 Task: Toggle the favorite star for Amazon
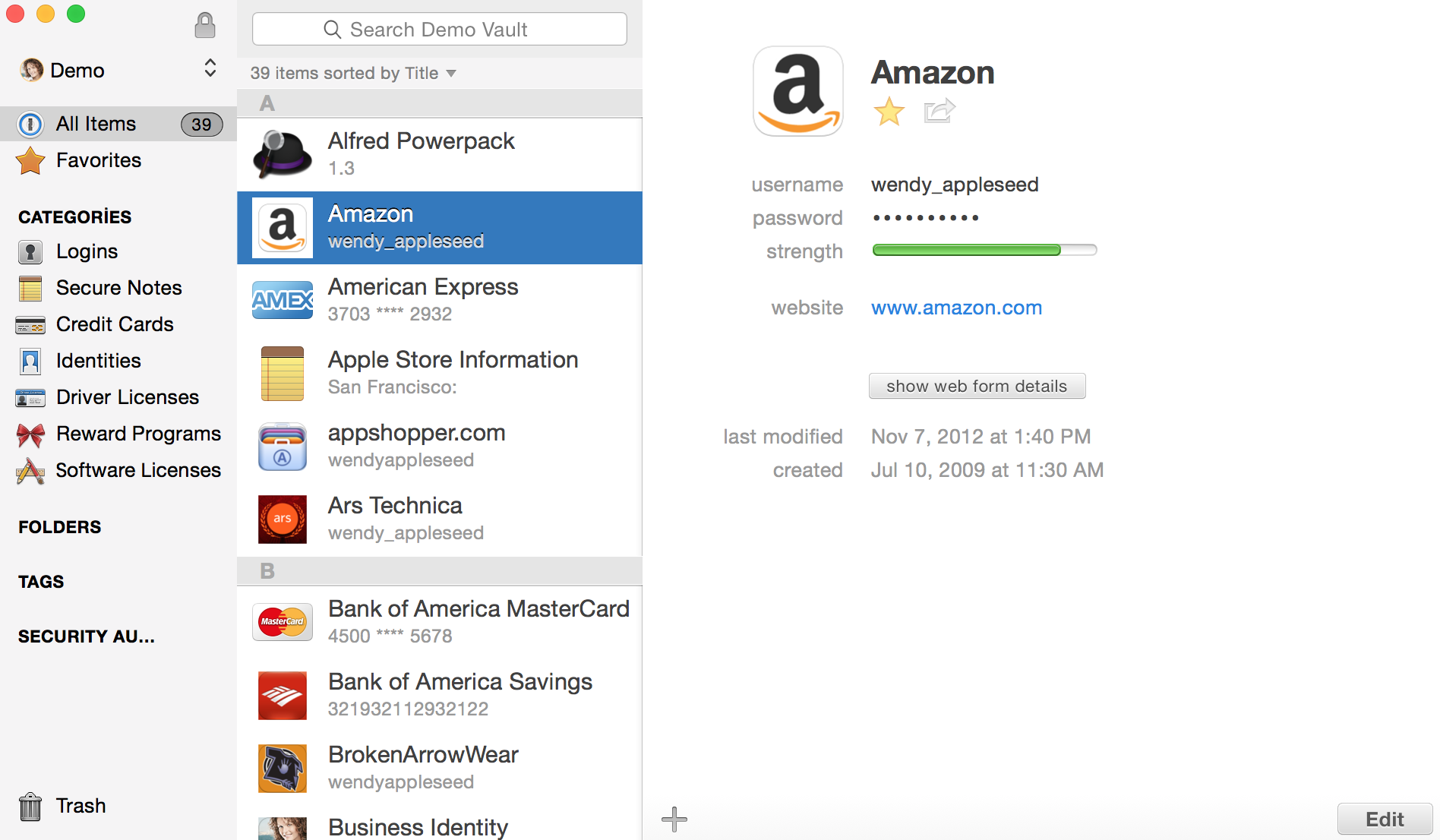[x=889, y=112]
